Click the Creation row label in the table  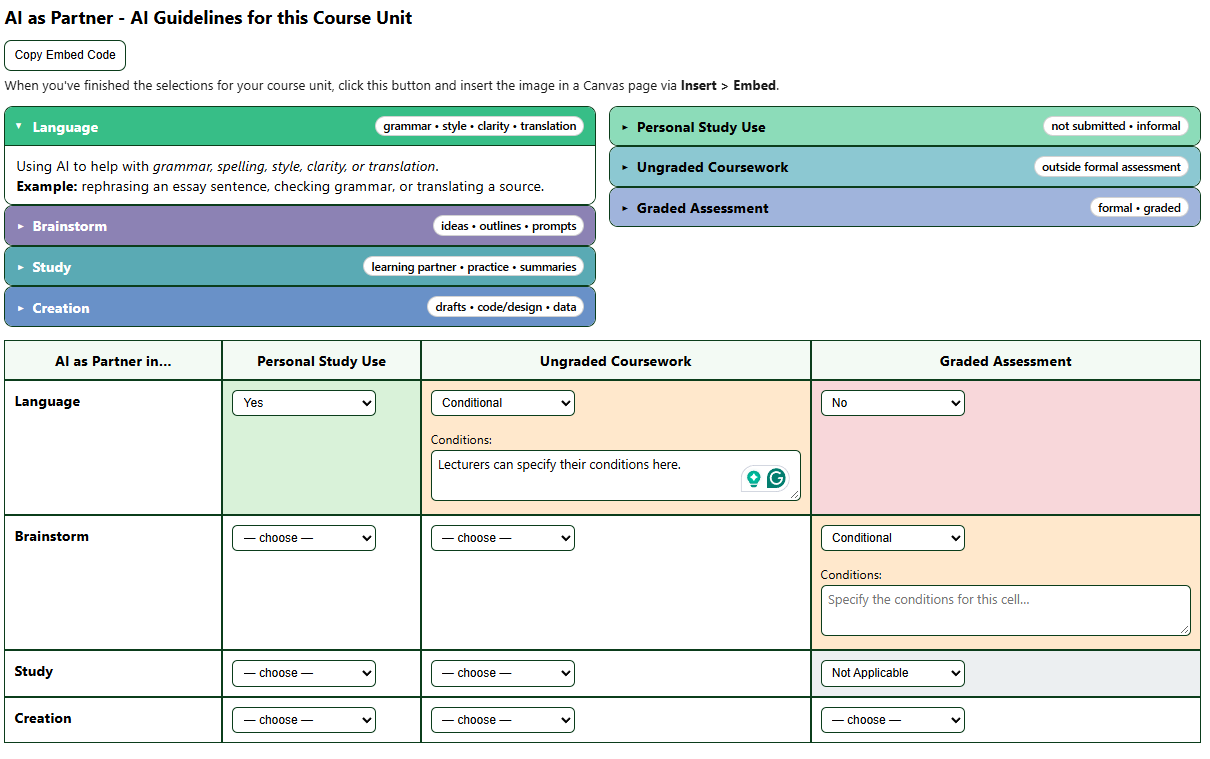coord(43,718)
